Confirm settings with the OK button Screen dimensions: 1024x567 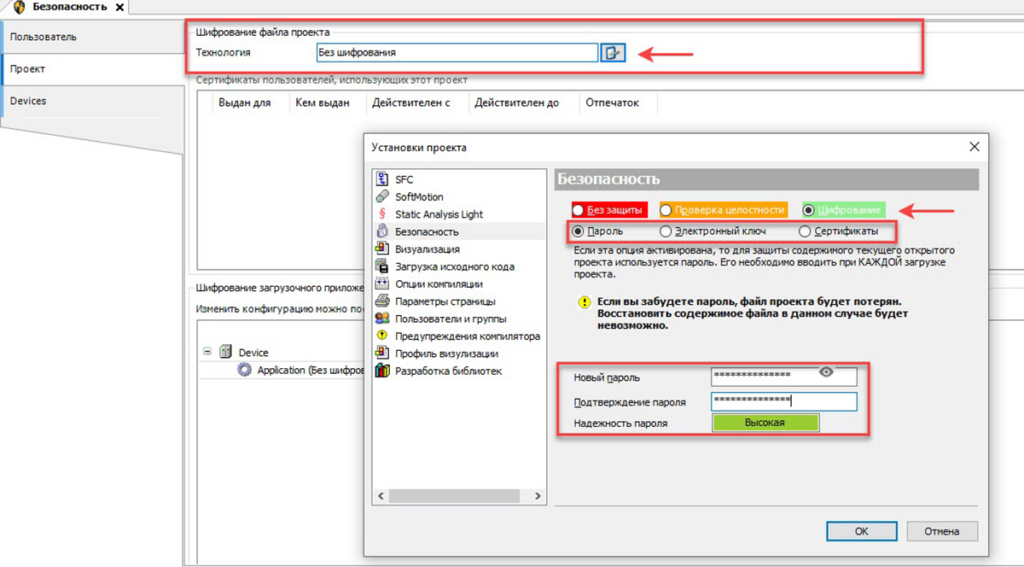(x=861, y=531)
